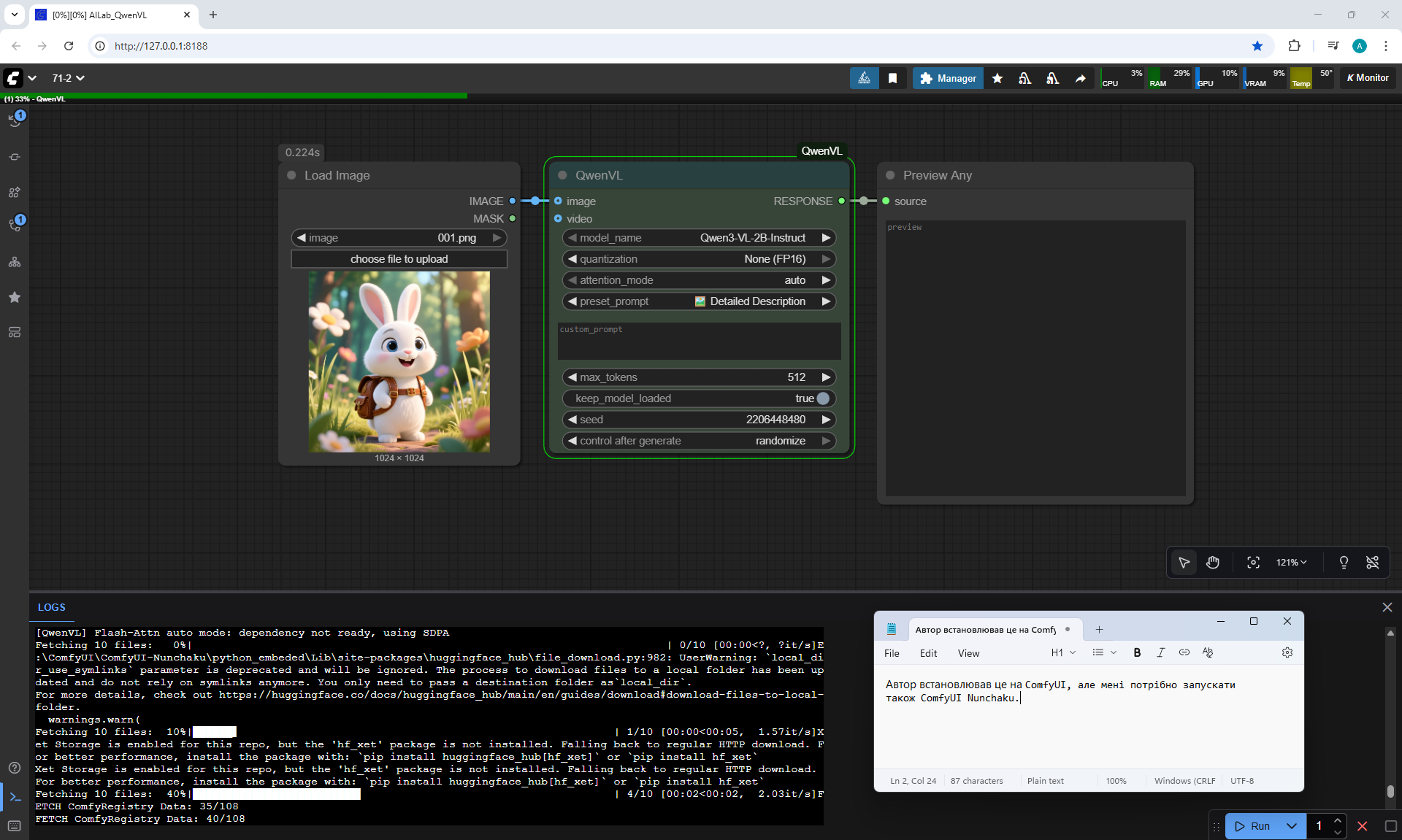This screenshot has height=840, width=1402.
Task: Open the queue history sidebar icon
Action: click(15, 120)
